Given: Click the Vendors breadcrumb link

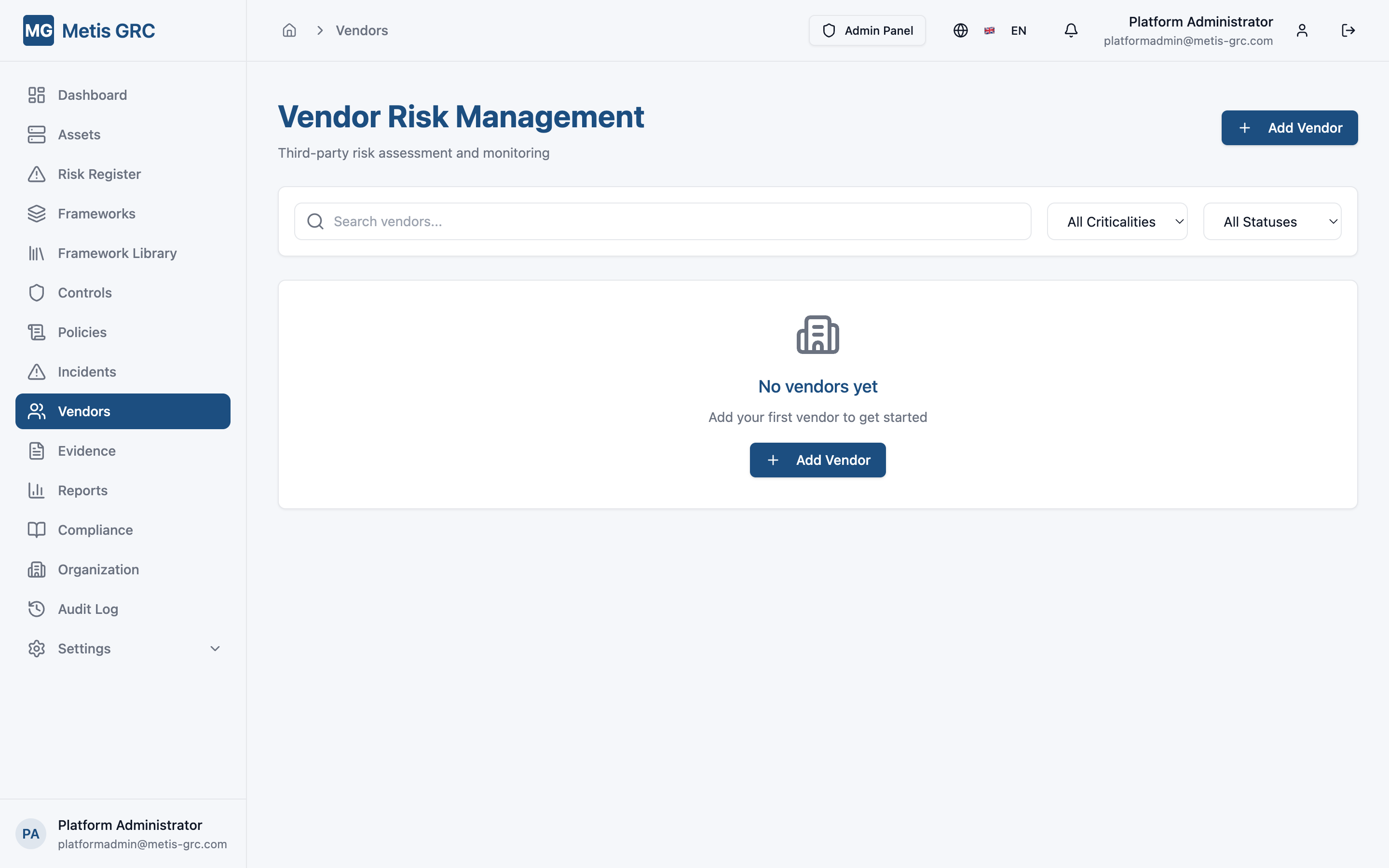Looking at the screenshot, I should point(361,30).
